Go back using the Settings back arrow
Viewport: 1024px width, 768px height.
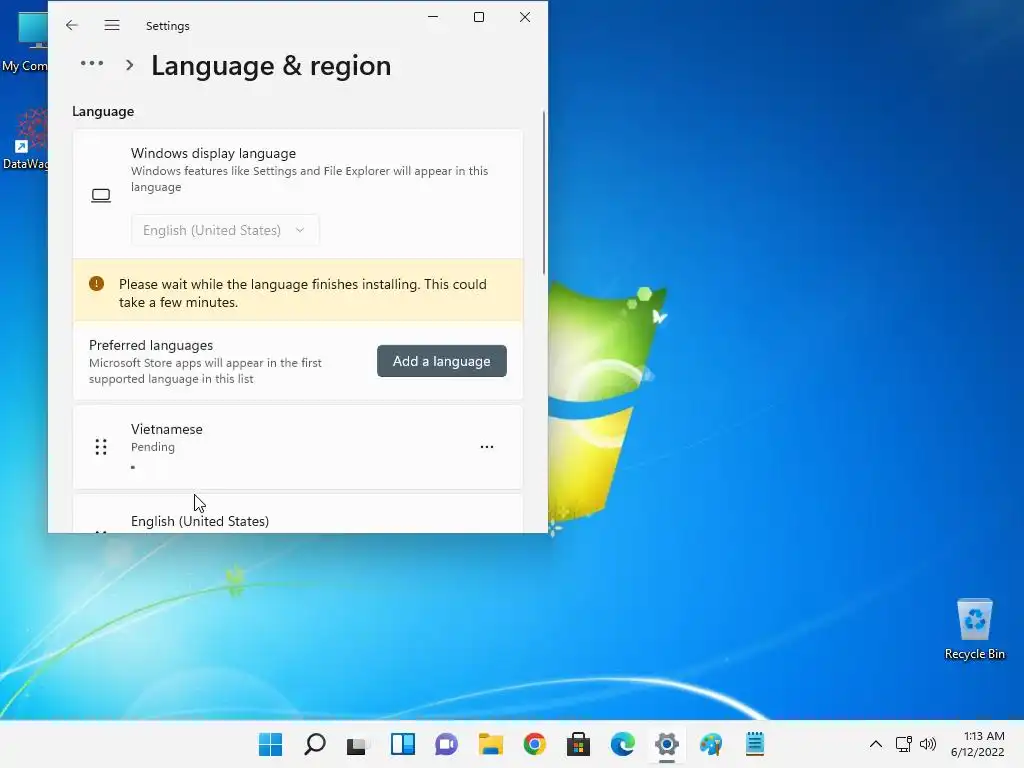point(72,25)
